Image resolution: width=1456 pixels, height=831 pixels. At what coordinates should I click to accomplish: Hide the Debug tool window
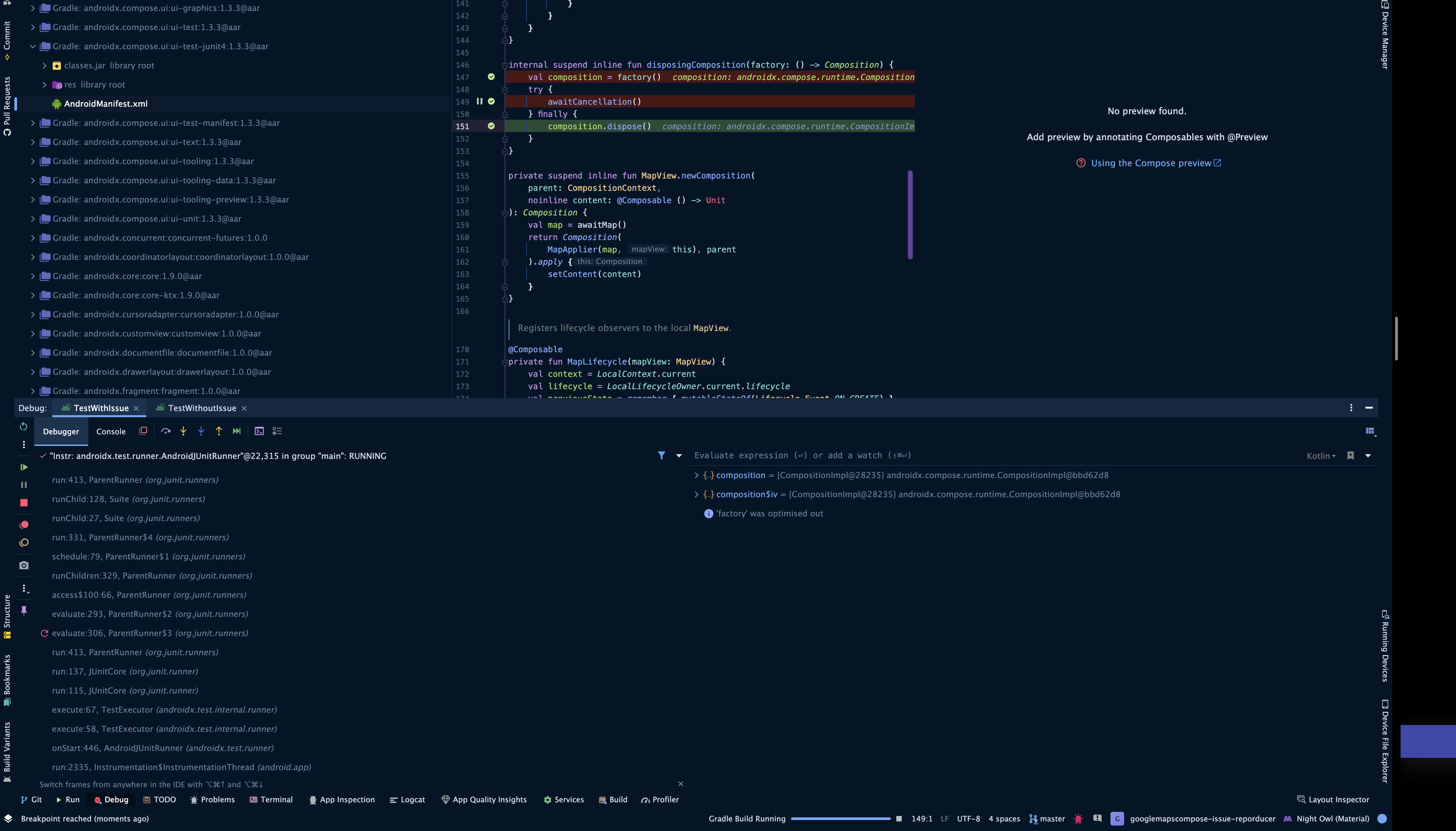(1369, 408)
